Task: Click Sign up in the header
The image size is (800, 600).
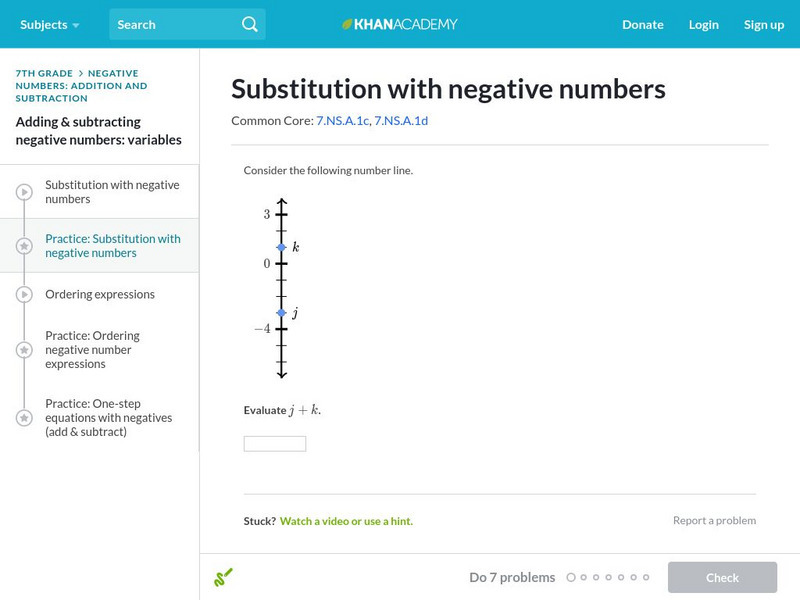Action: tap(764, 24)
